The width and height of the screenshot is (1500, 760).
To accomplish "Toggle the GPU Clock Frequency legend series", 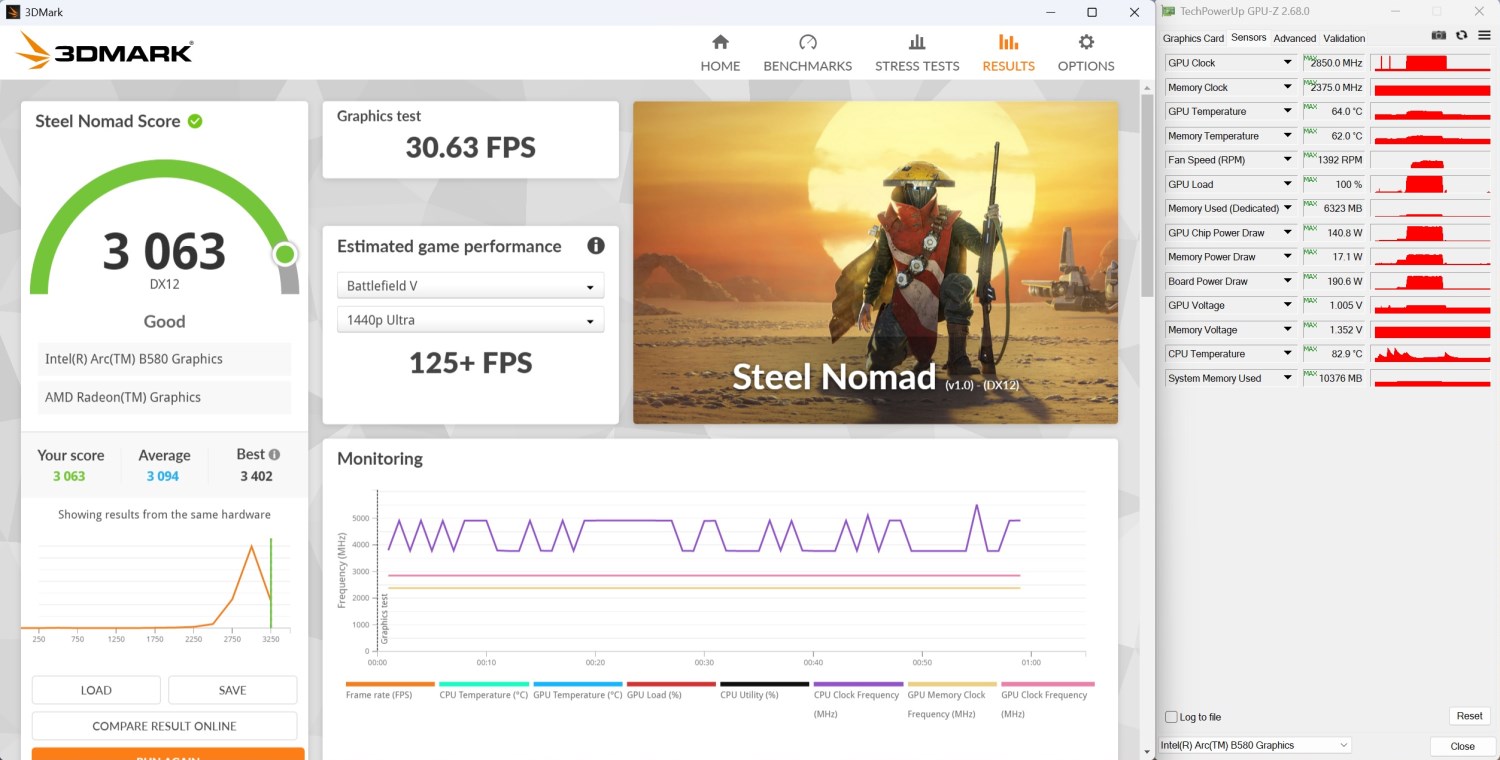I will (1046, 700).
